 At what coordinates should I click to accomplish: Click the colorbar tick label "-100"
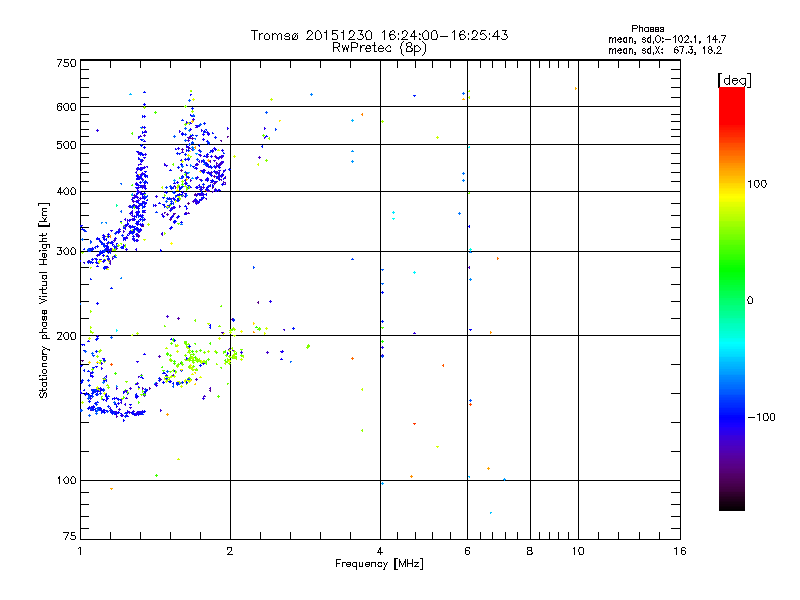tap(761, 417)
